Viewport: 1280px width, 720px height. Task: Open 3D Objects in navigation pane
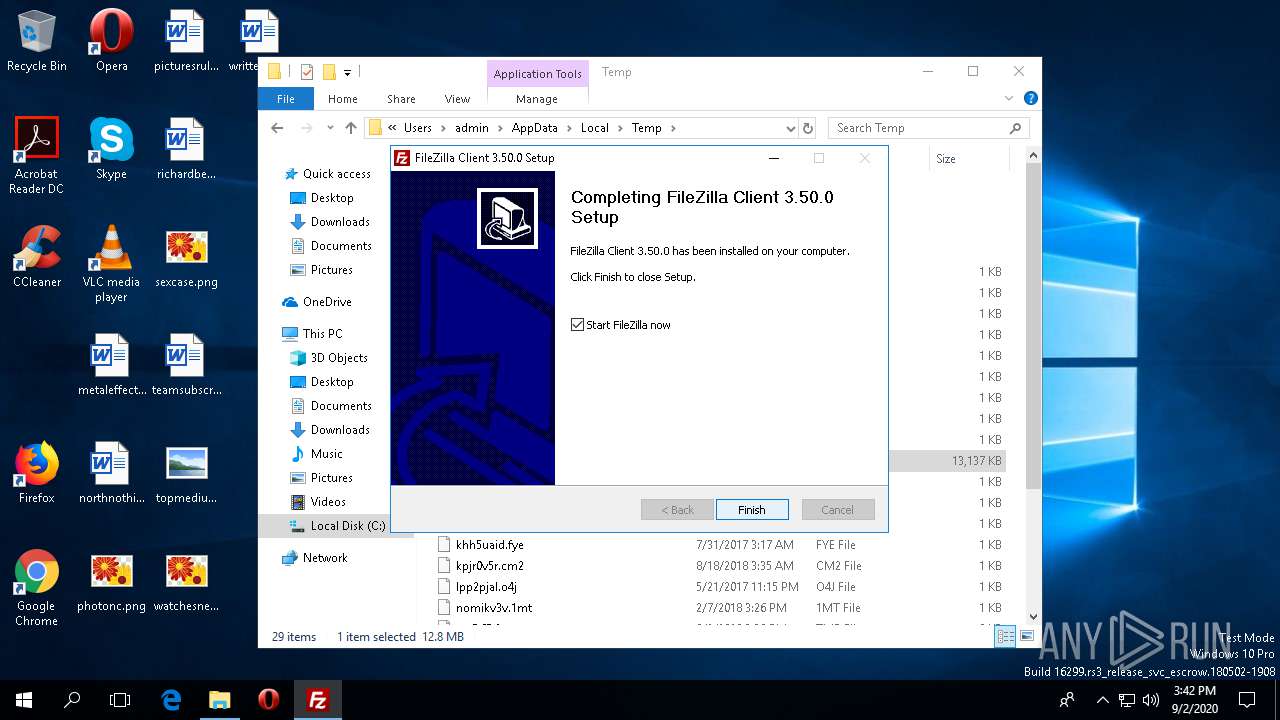(x=338, y=358)
